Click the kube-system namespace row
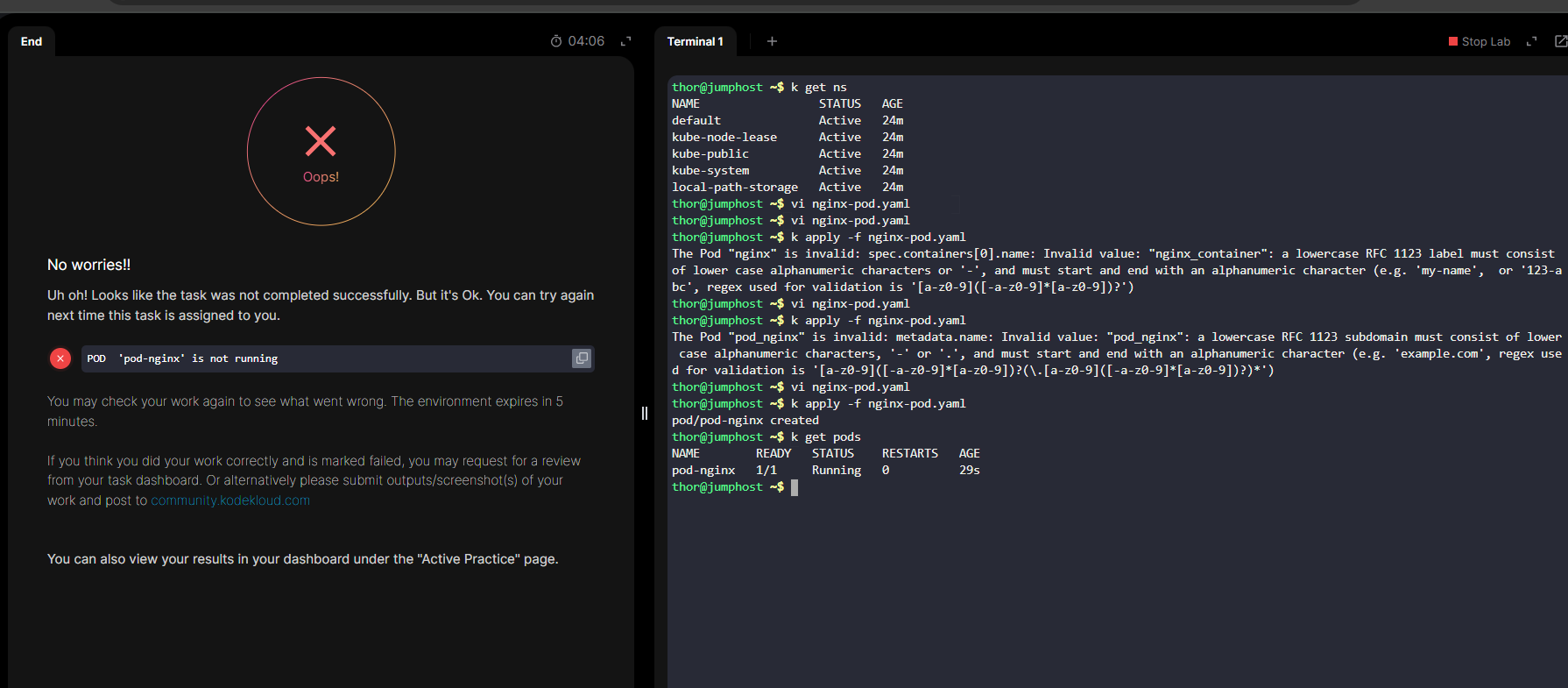Image resolution: width=1568 pixels, height=688 pixels. click(788, 171)
